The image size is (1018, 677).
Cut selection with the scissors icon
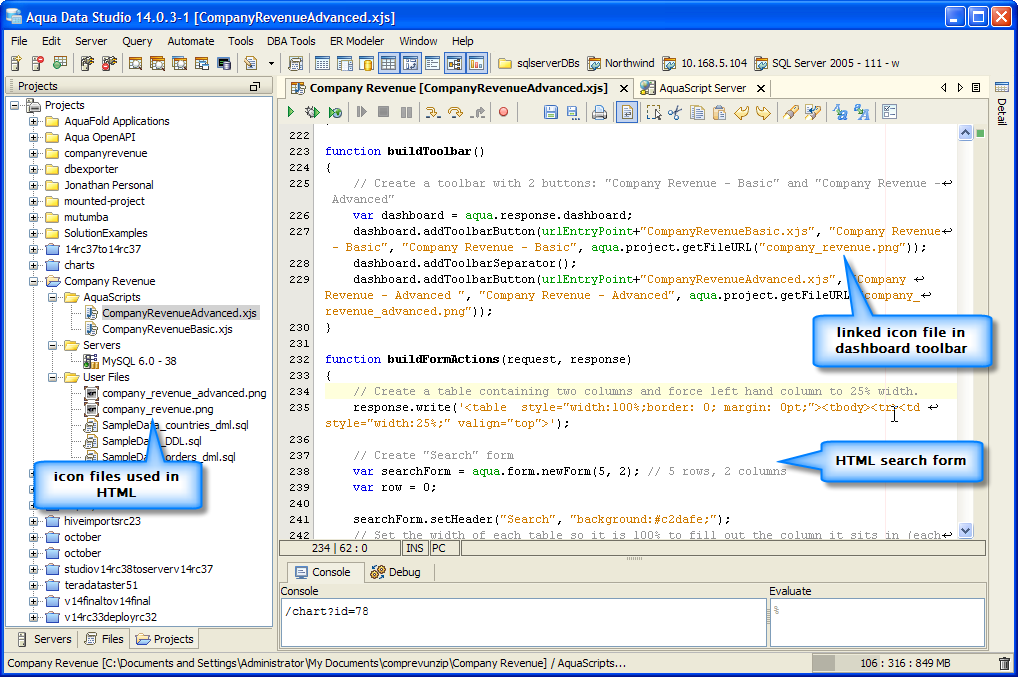click(x=675, y=112)
